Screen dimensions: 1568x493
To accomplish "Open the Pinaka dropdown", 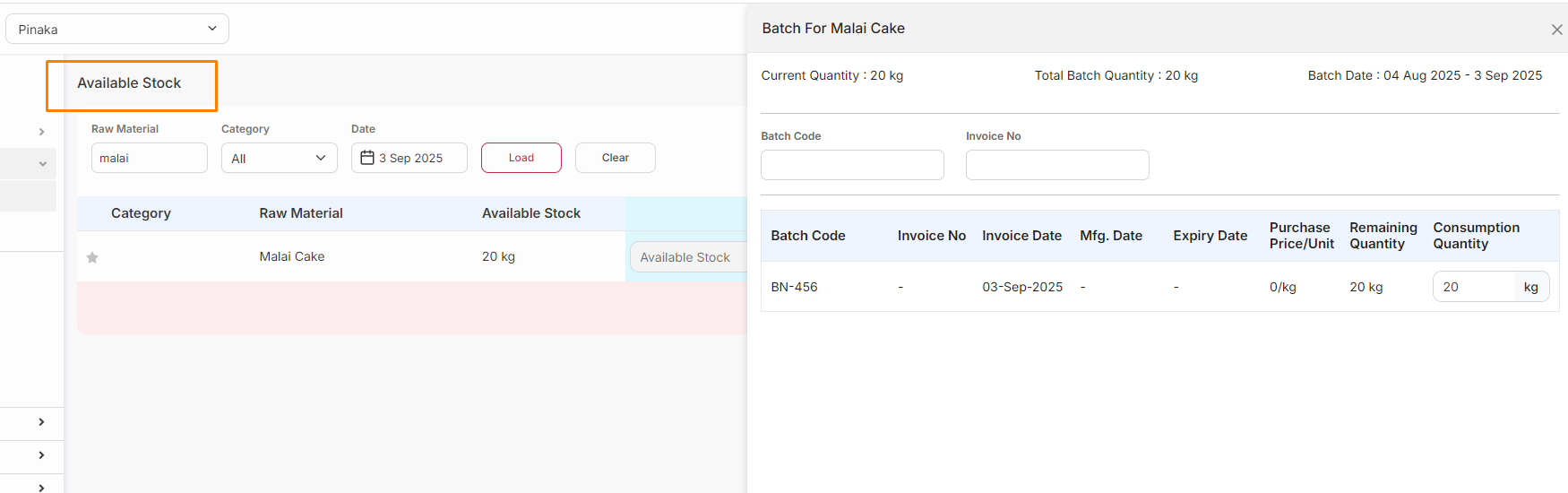I will click(x=117, y=29).
